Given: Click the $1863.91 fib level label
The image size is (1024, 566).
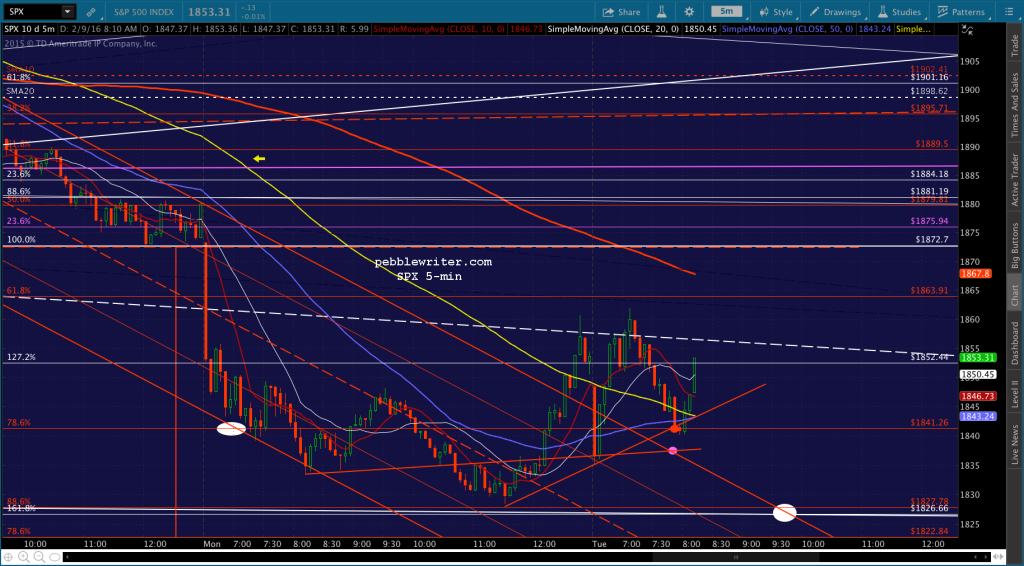Looking at the screenshot, I should click(x=929, y=290).
